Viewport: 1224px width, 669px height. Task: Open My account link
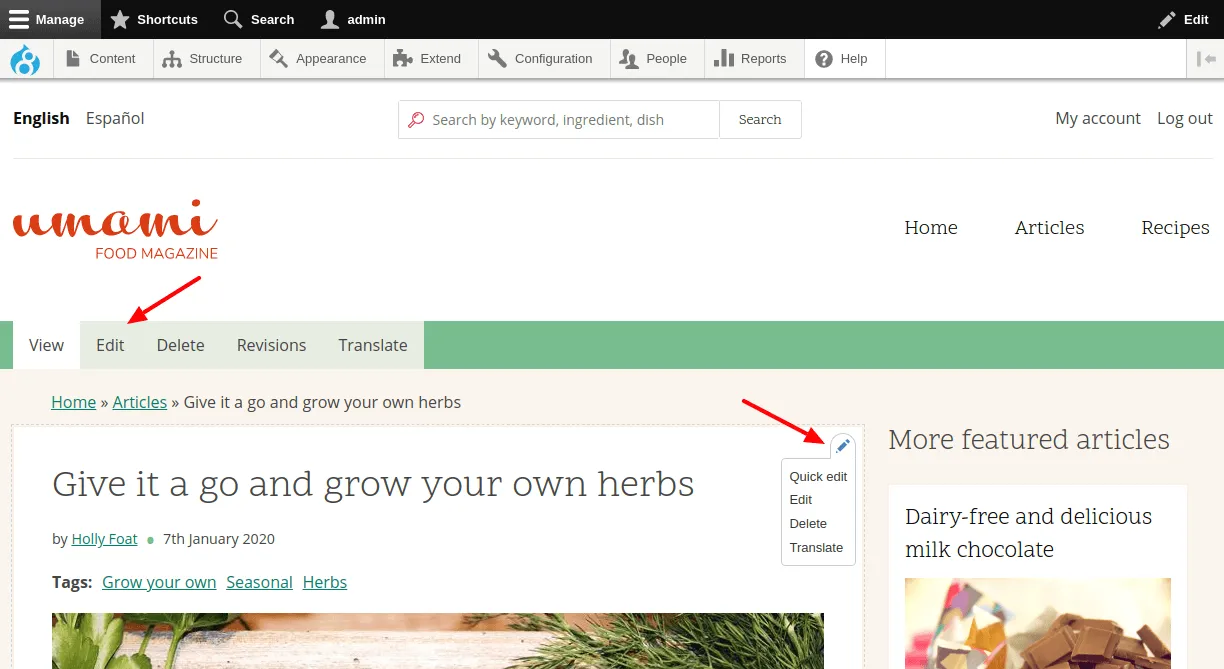click(1098, 118)
